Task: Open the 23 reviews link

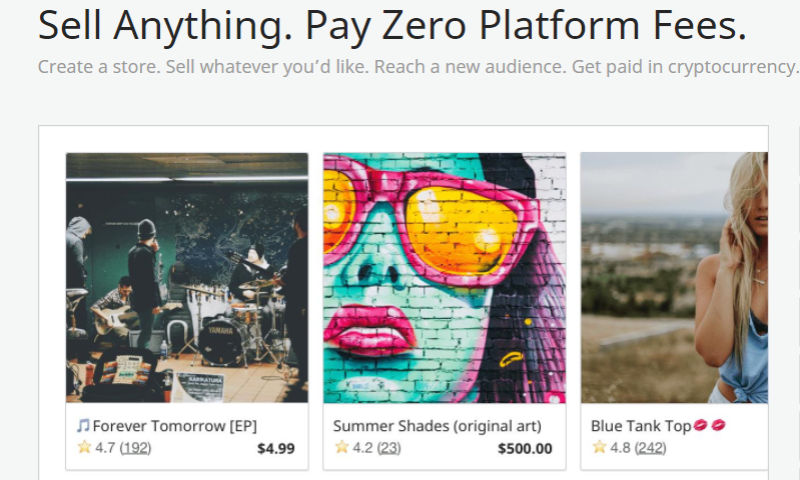Action: pyautogui.click(x=388, y=448)
